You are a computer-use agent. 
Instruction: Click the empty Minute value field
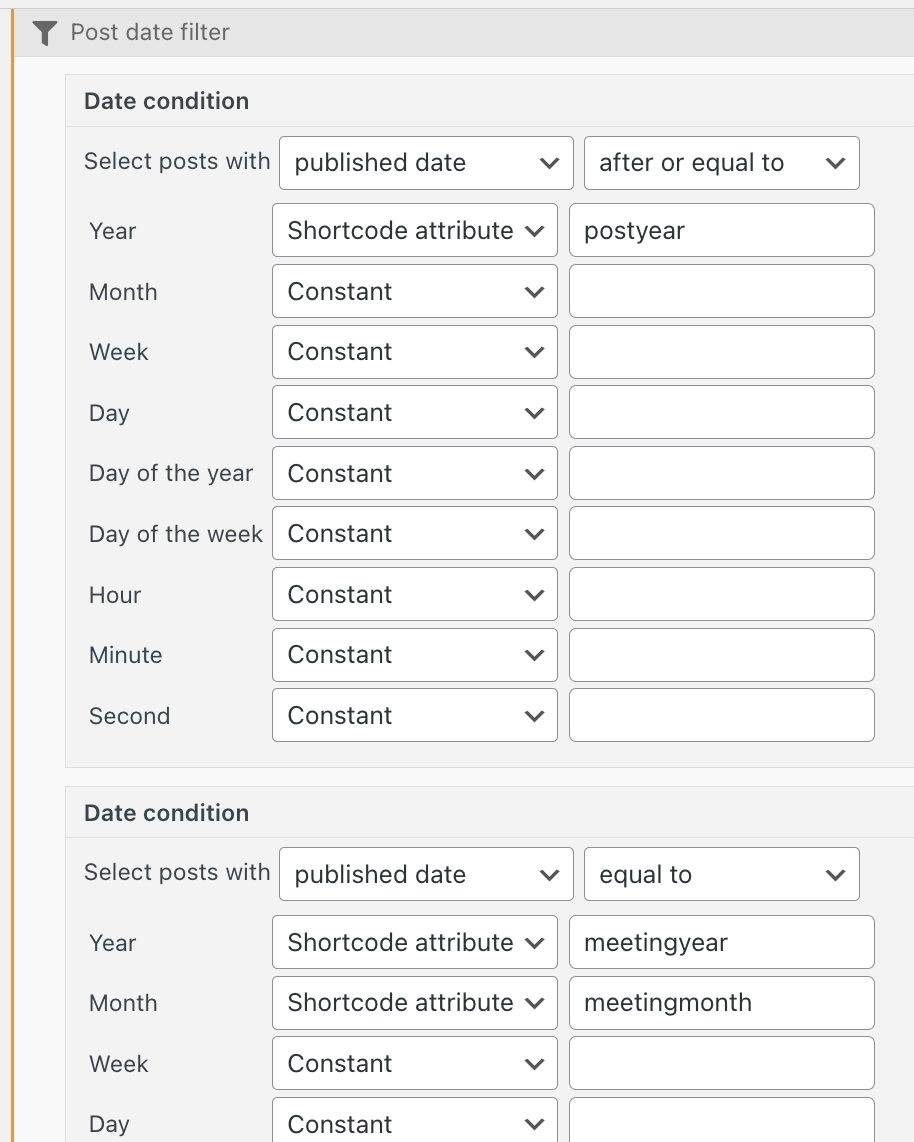pyautogui.click(x=722, y=655)
